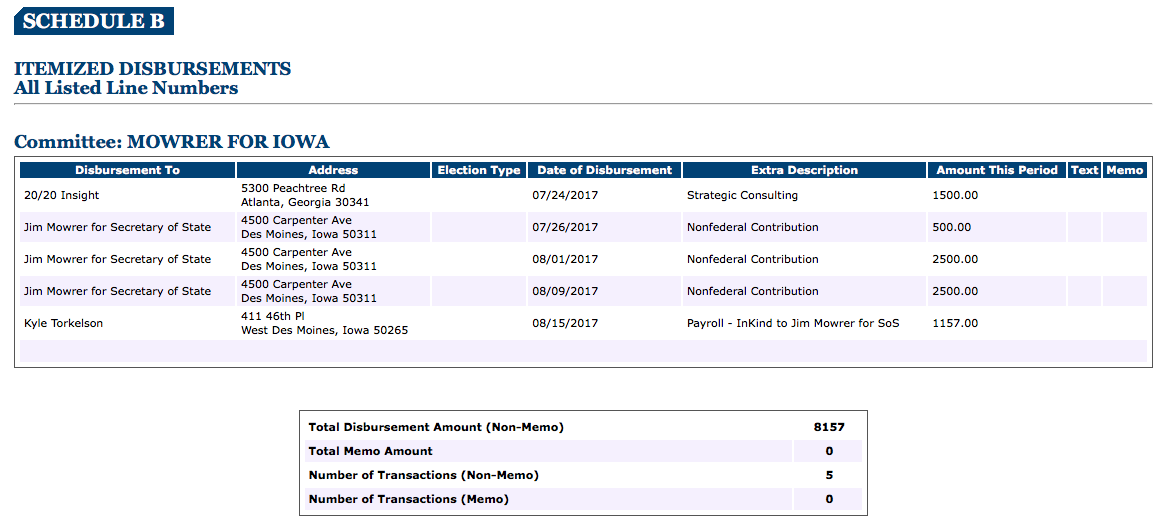Image resolution: width=1164 pixels, height=521 pixels.
Task: Click the Memo column header
Action: tap(1125, 170)
